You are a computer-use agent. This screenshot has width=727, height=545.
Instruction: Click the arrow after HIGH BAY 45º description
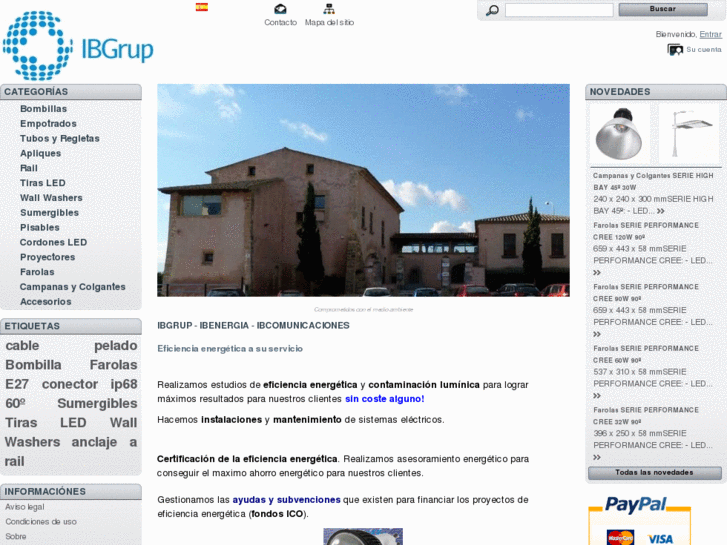(x=661, y=211)
